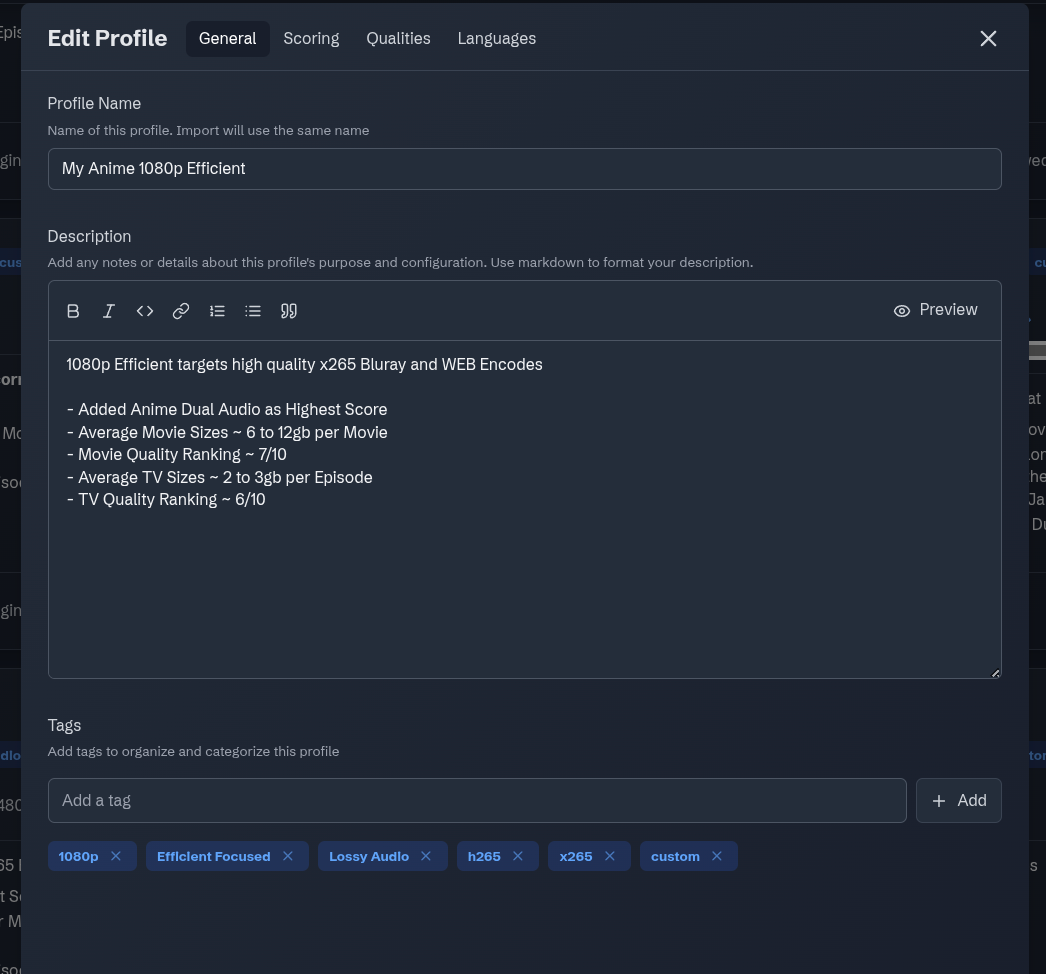
Task: Insert a link in the description
Action: [x=181, y=311]
